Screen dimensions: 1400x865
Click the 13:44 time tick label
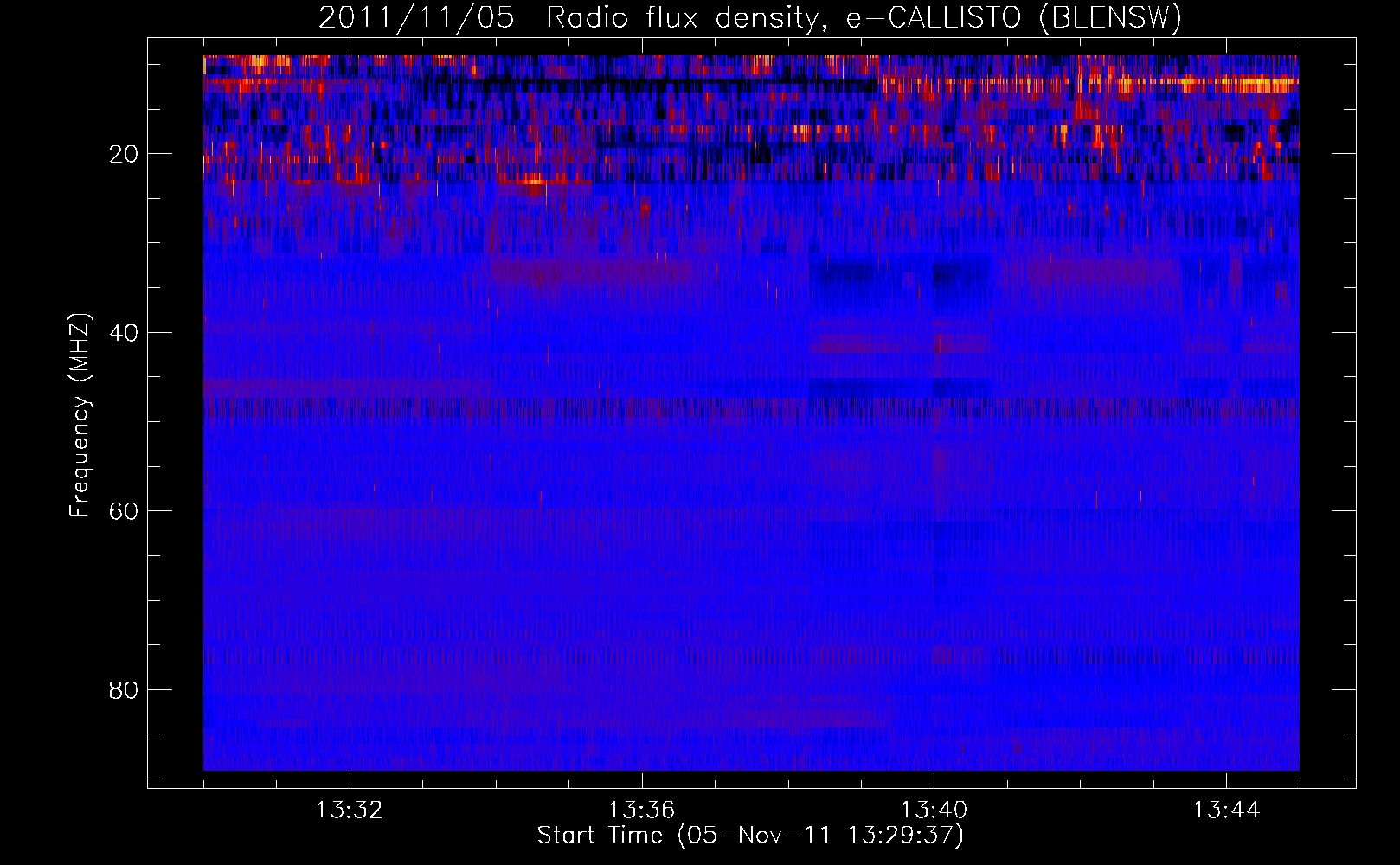coord(1226,811)
